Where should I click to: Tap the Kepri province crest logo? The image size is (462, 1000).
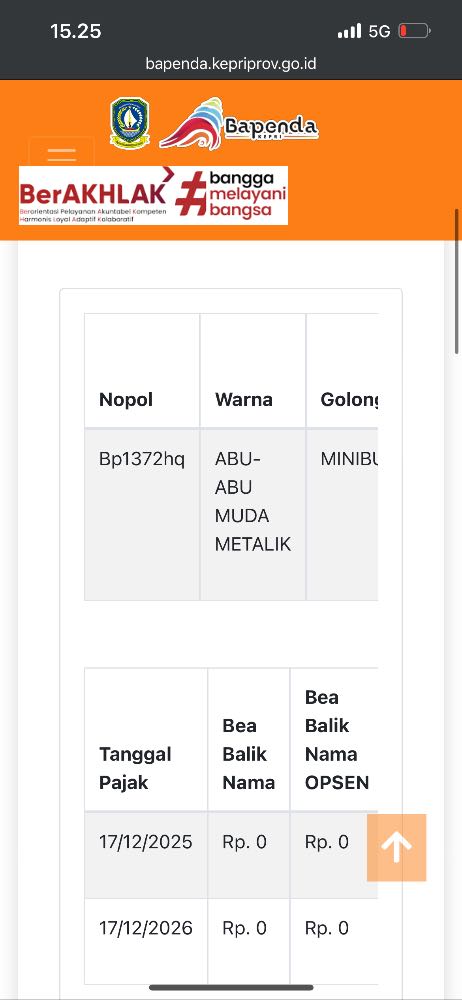click(130, 123)
